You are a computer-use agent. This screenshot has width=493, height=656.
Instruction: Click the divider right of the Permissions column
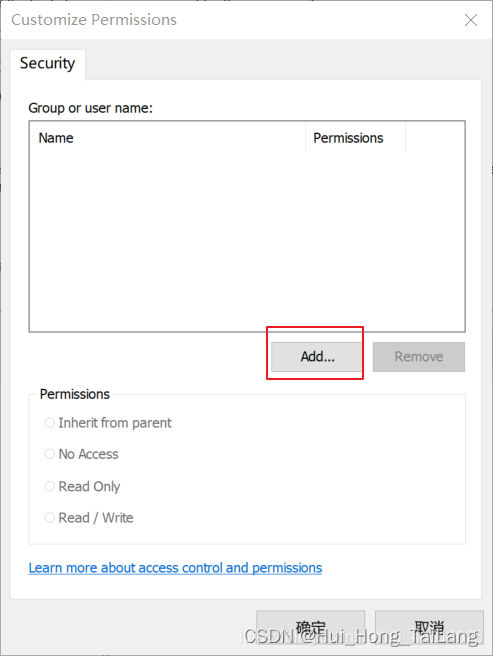click(406, 138)
